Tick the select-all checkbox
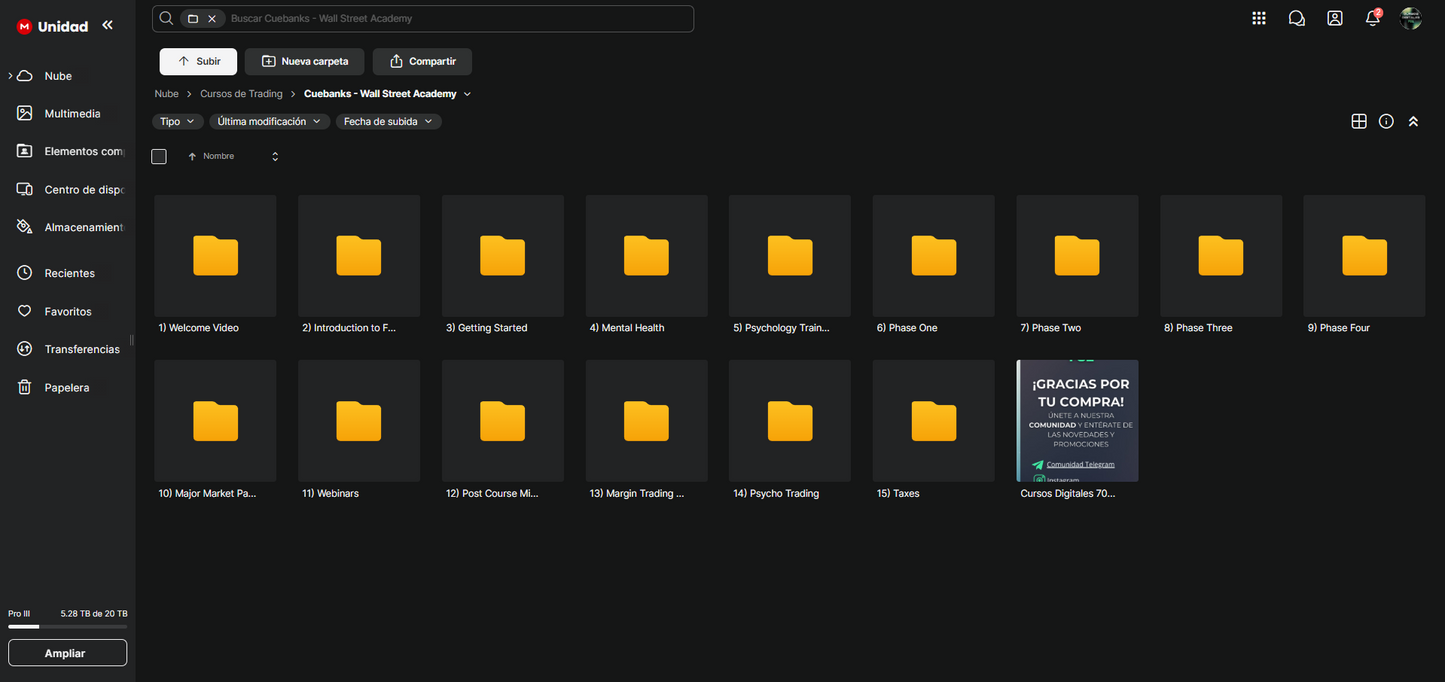1445x682 pixels. pyautogui.click(x=159, y=156)
